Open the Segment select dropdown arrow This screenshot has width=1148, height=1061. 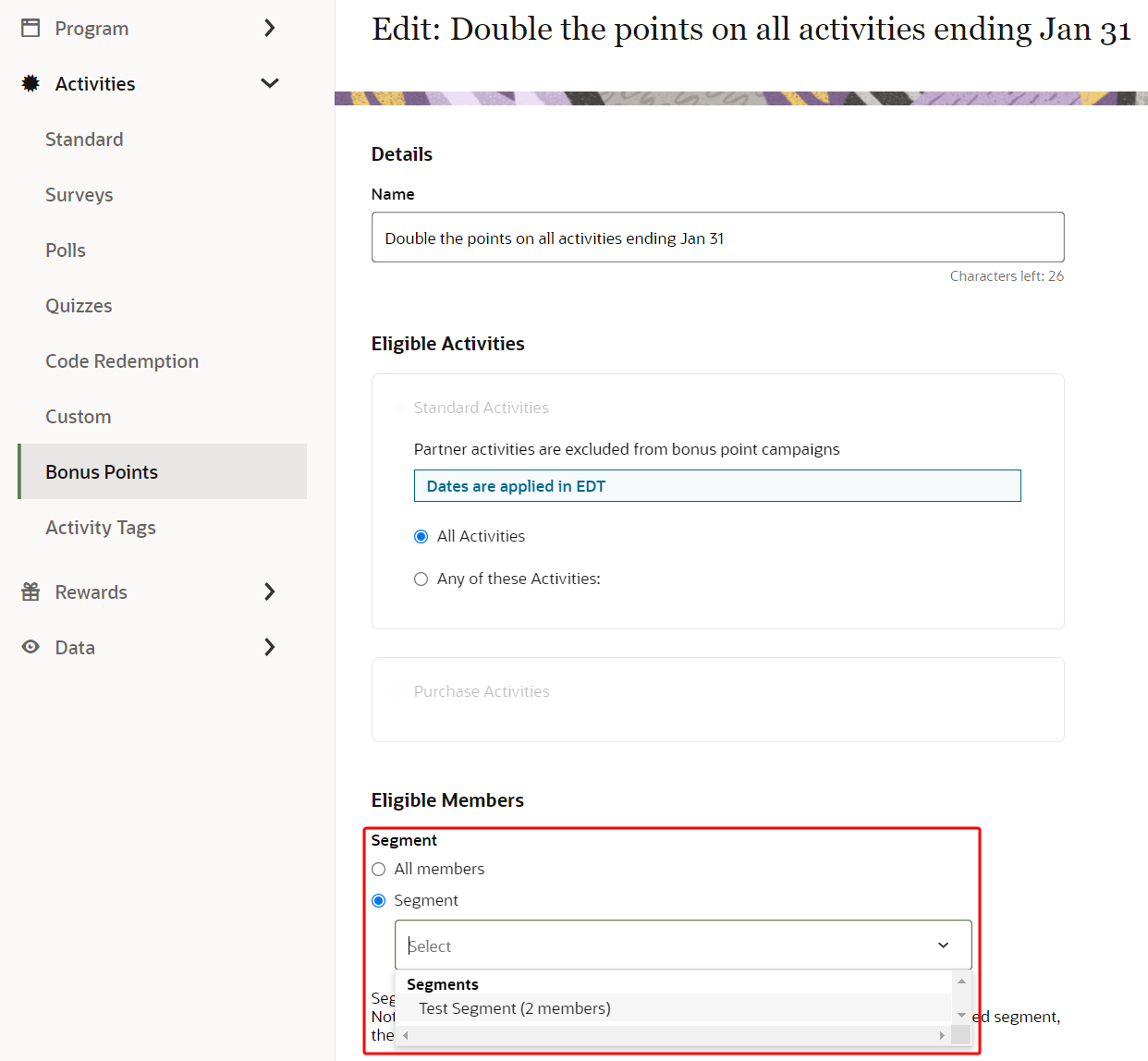click(943, 945)
